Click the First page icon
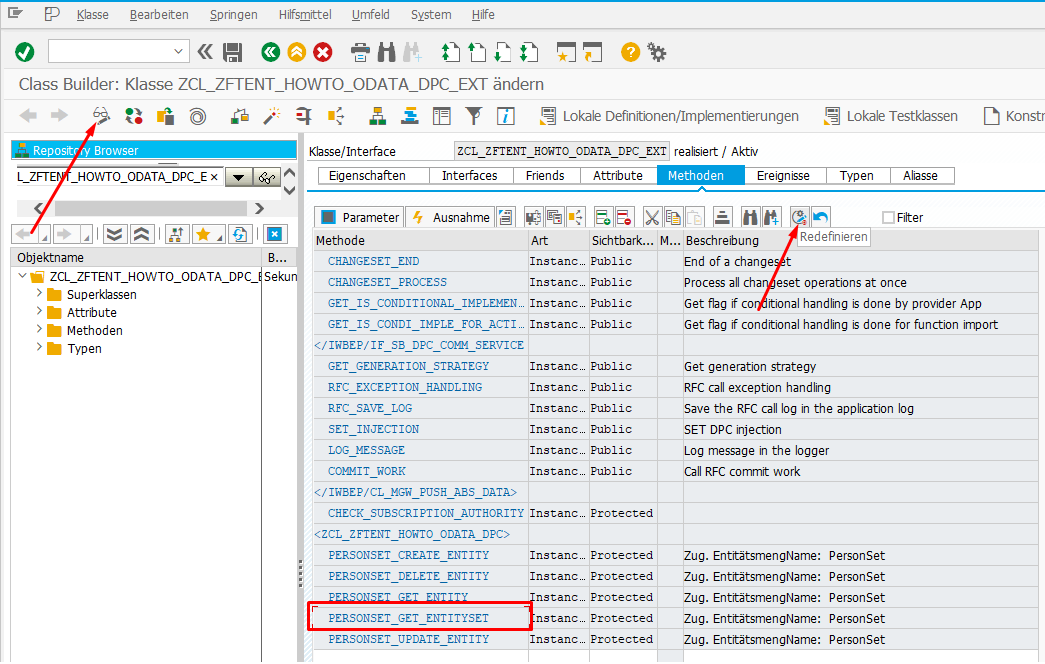The width and height of the screenshot is (1045, 664). point(451,52)
